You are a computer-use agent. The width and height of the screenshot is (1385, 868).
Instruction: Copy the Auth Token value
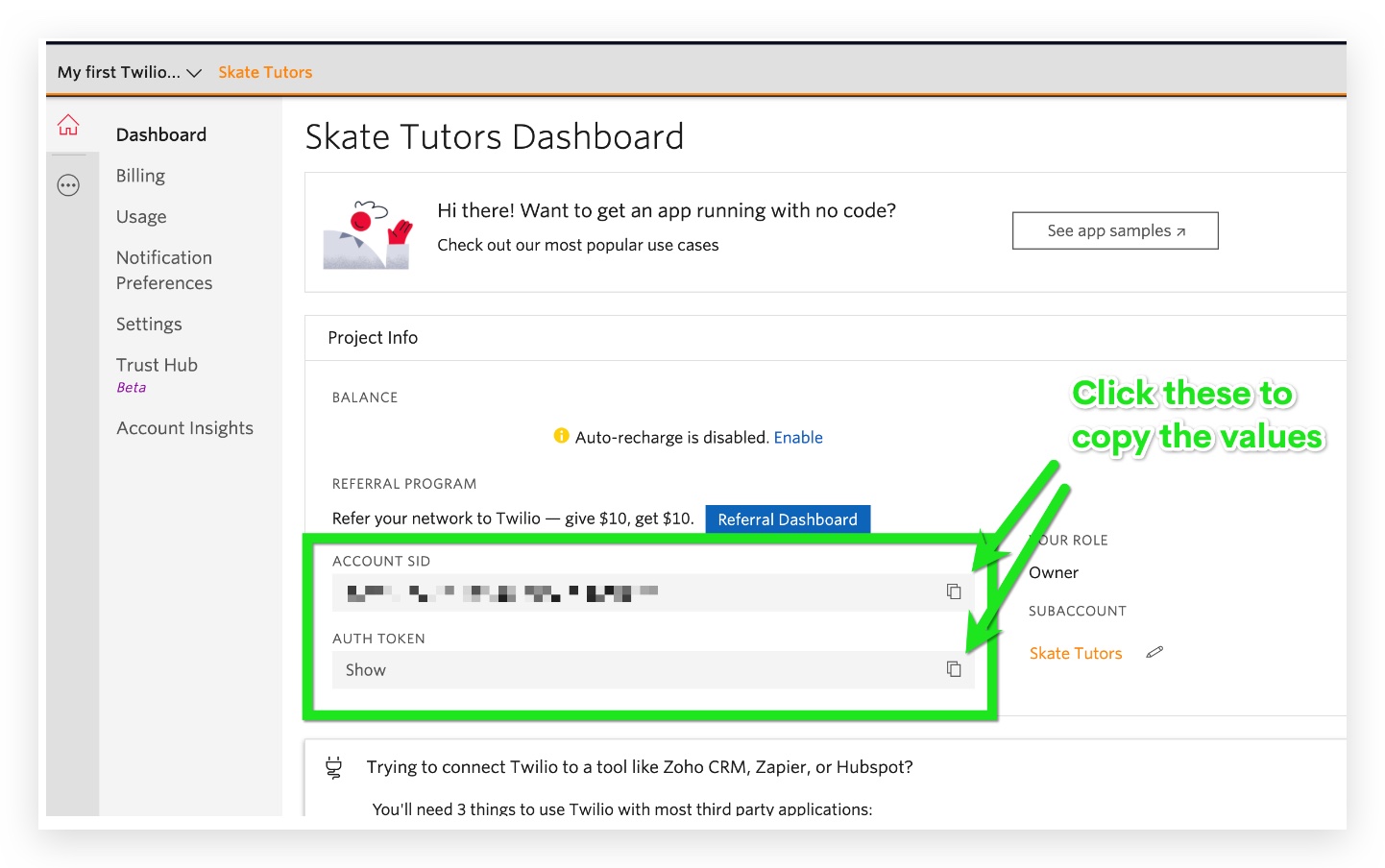pyautogui.click(x=954, y=669)
